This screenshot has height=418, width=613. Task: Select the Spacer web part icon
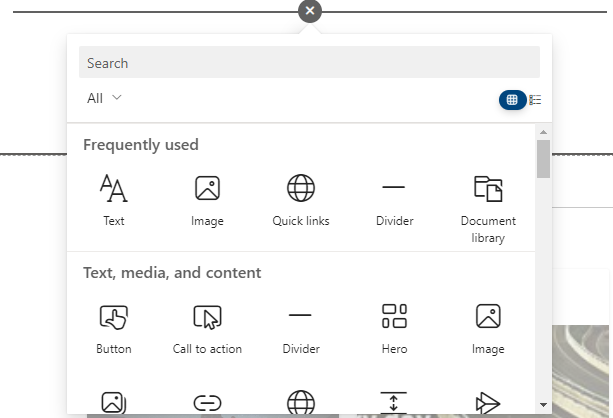pyautogui.click(x=393, y=403)
